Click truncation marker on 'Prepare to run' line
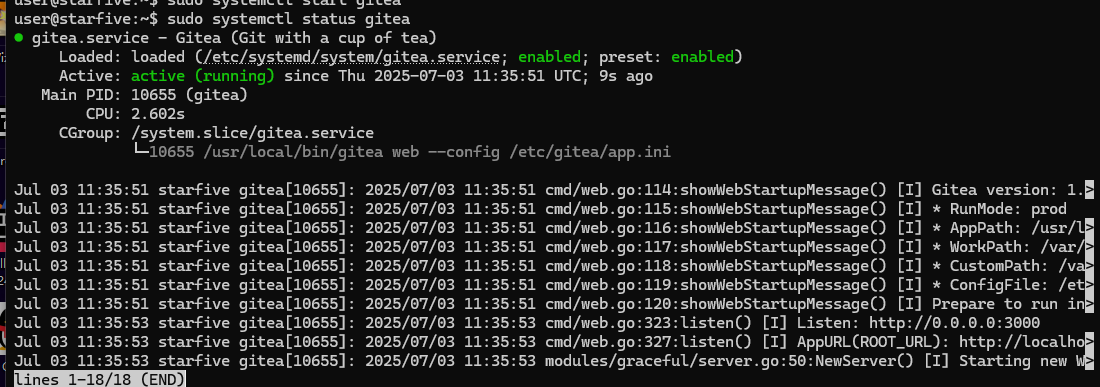Screen dimensions: 1100x387 [x=1089, y=304]
